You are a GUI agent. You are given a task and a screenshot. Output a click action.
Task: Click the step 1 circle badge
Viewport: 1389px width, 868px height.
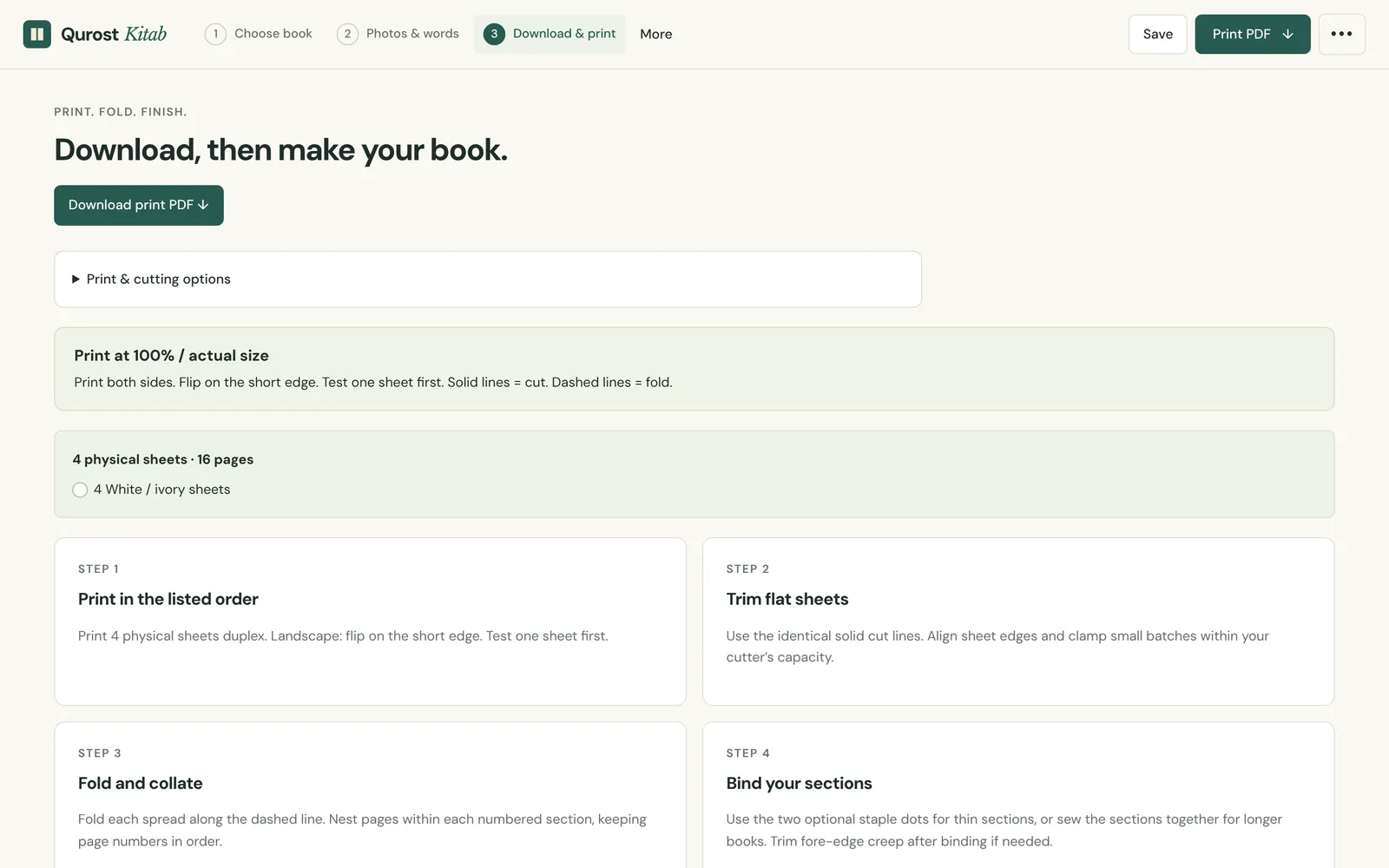(215, 34)
